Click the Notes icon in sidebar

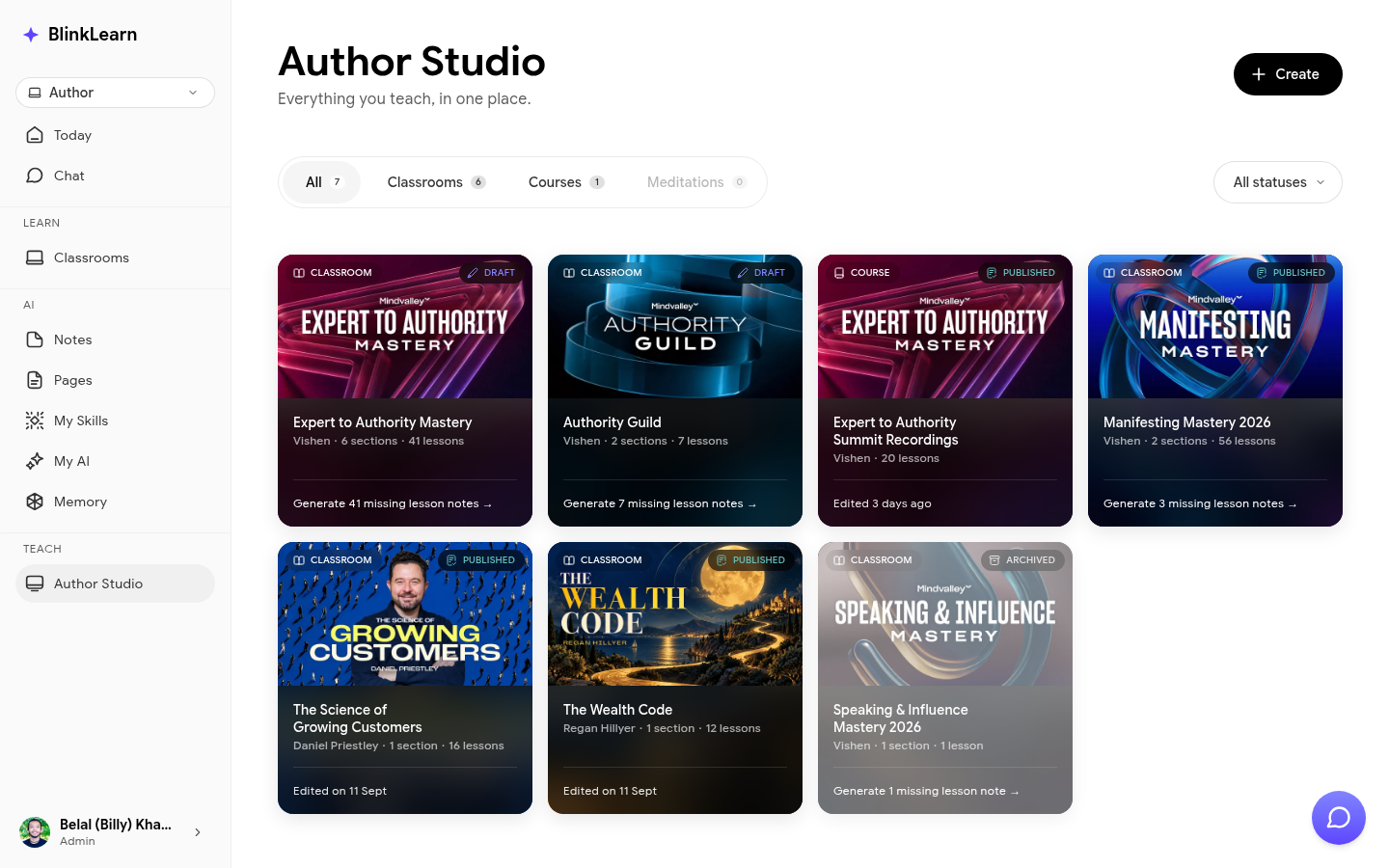35,339
